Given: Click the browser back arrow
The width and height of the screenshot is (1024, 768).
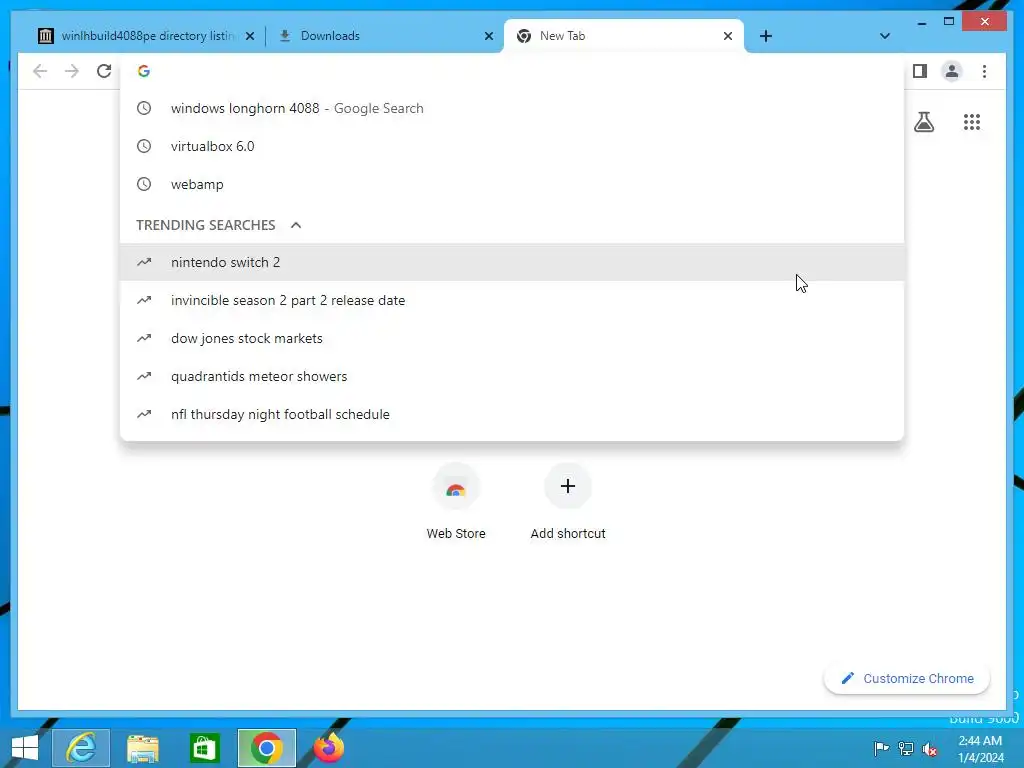Looking at the screenshot, I should point(40,71).
